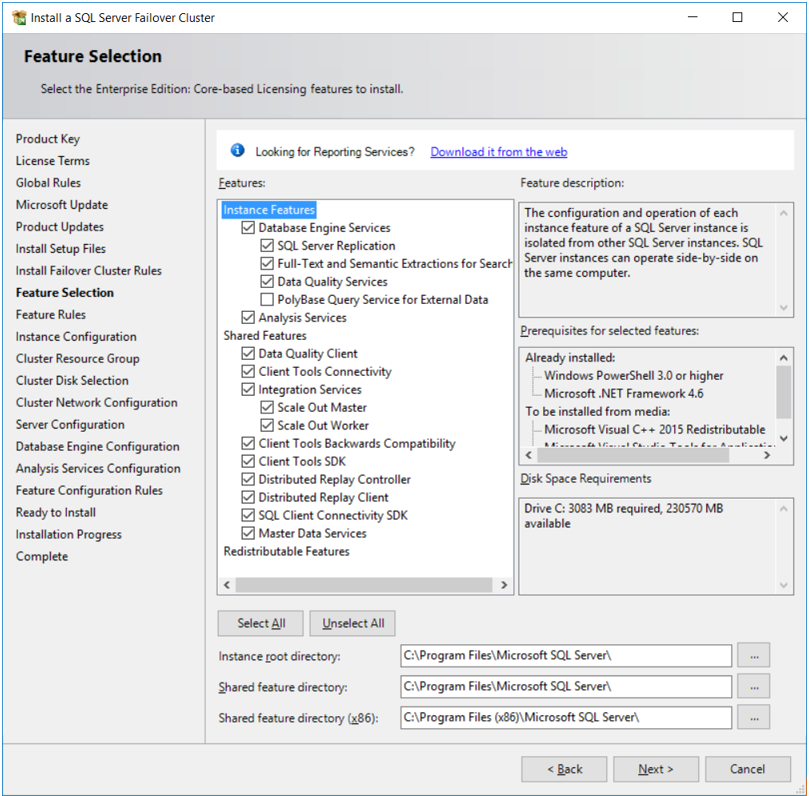The width and height of the screenshot is (809, 796).
Task: Select Cluster Network Configuration step
Action: click(96, 402)
